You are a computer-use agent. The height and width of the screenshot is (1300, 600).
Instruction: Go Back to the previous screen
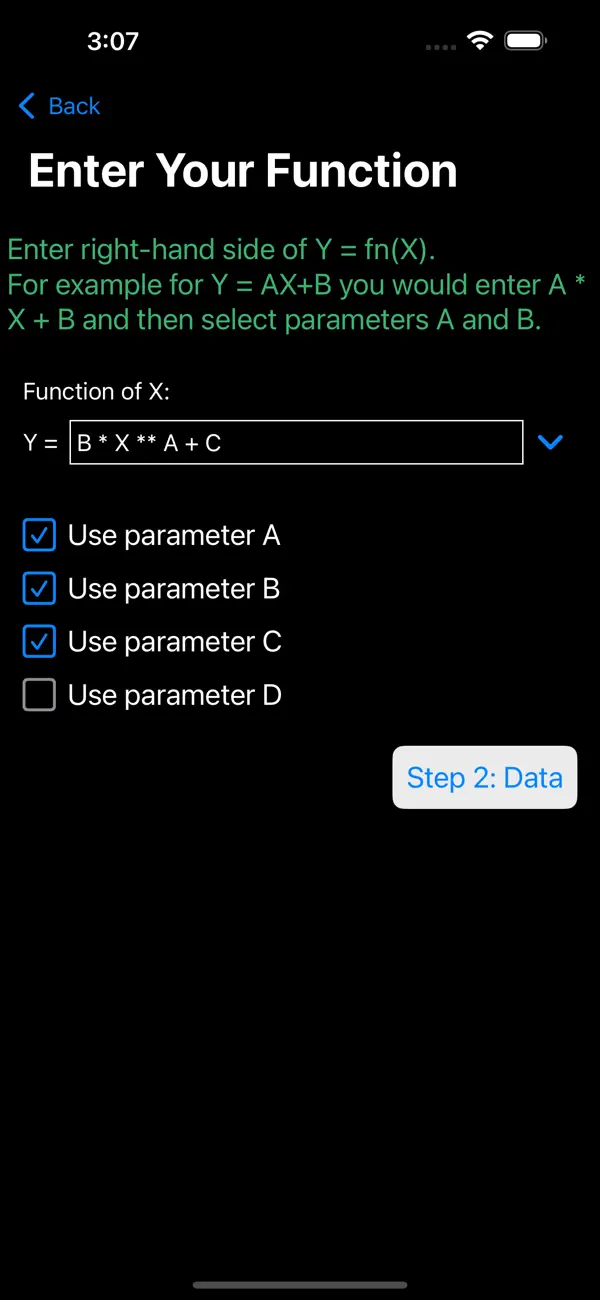[58, 106]
